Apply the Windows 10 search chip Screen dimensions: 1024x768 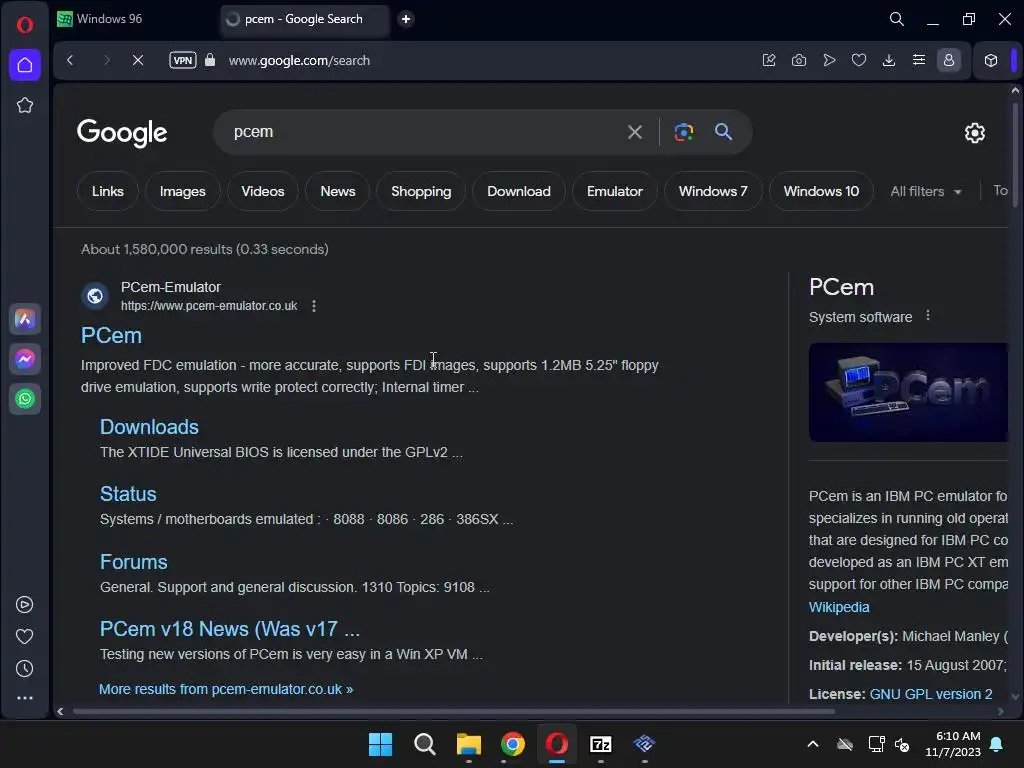pos(822,191)
